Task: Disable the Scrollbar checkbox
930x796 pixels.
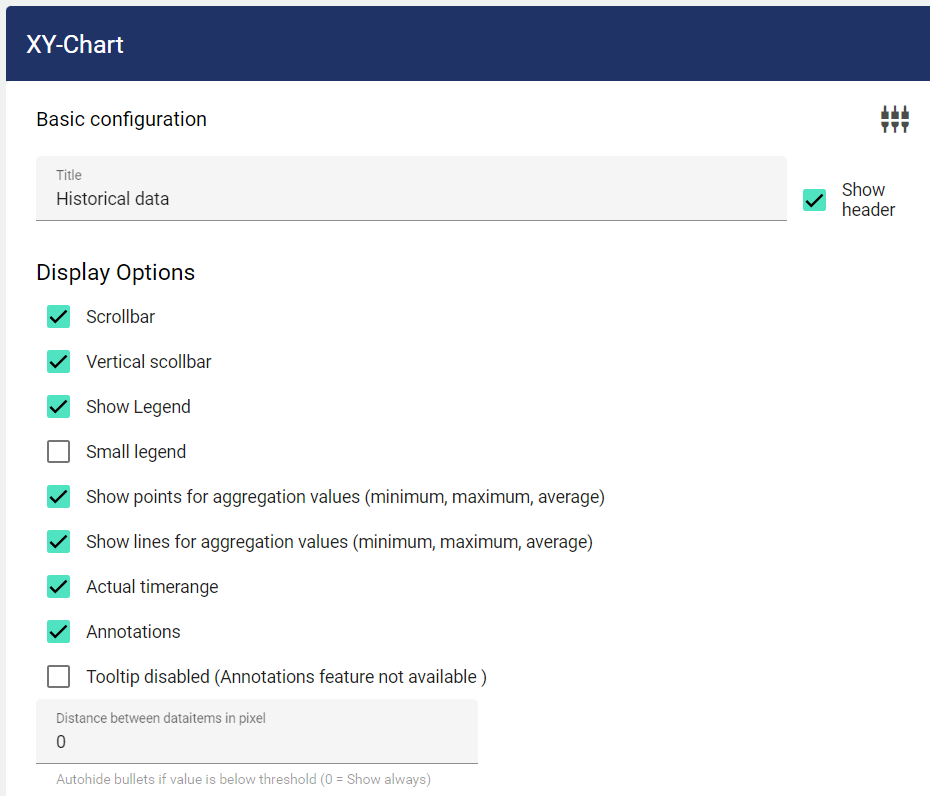Action: pyautogui.click(x=59, y=317)
